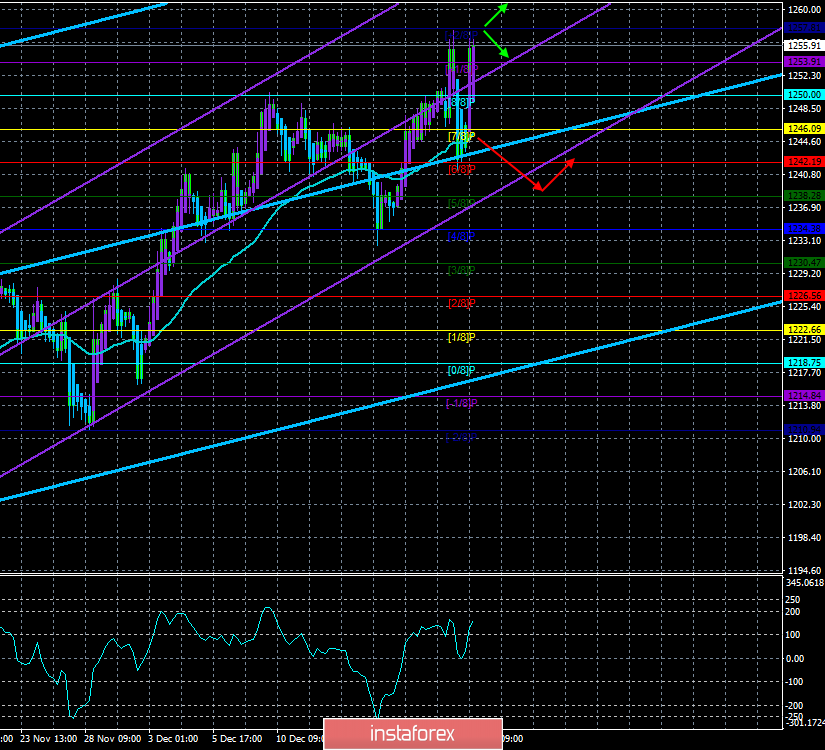Select the 1248.50 axis value
The height and width of the screenshot is (750, 825).
[x=804, y=109]
